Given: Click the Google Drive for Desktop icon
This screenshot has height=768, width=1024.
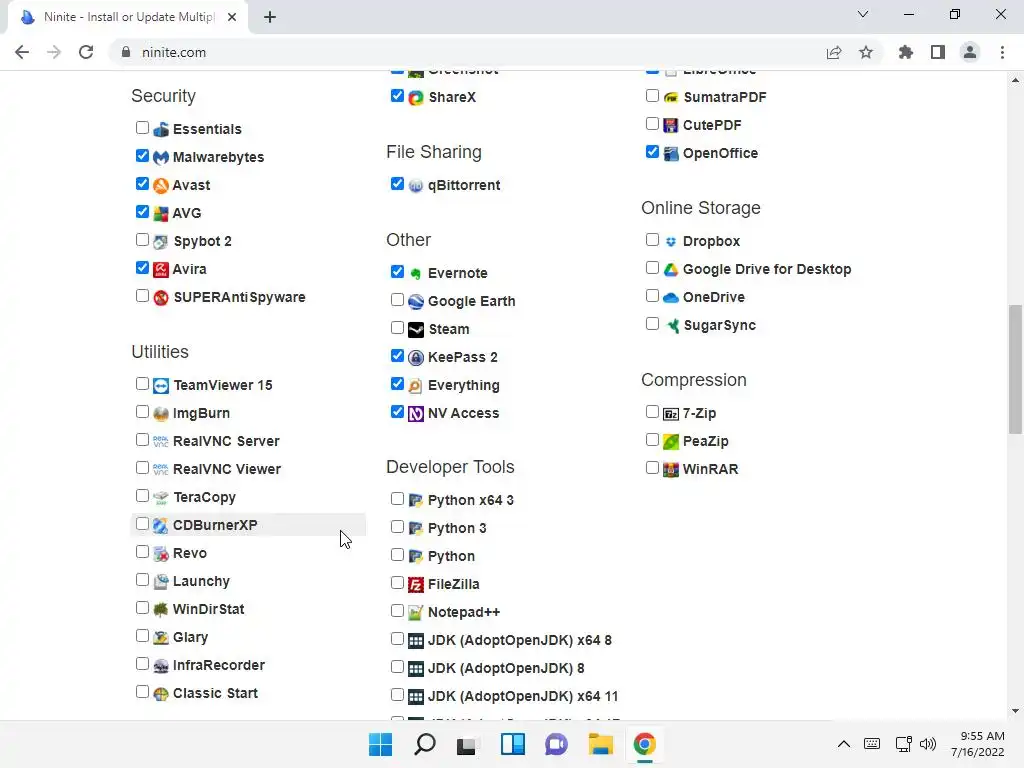Looking at the screenshot, I should (671, 269).
